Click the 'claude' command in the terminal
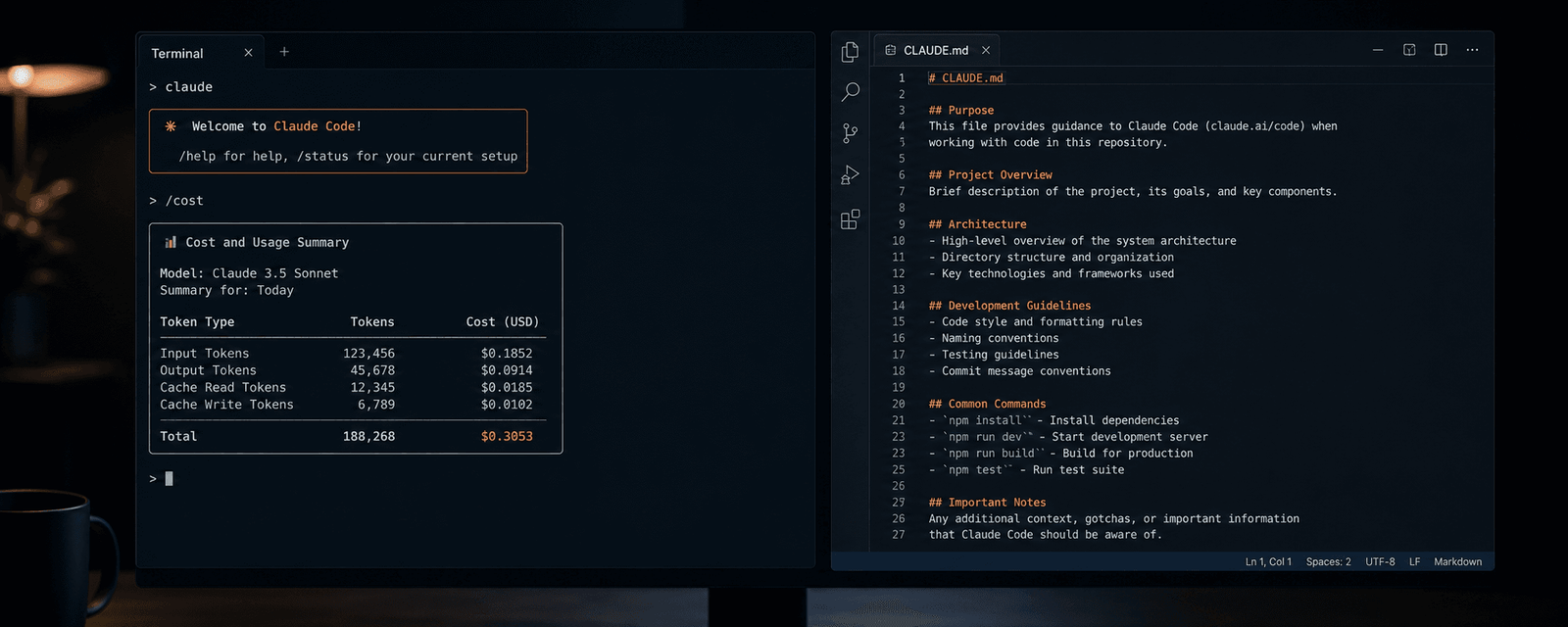 (x=189, y=87)
